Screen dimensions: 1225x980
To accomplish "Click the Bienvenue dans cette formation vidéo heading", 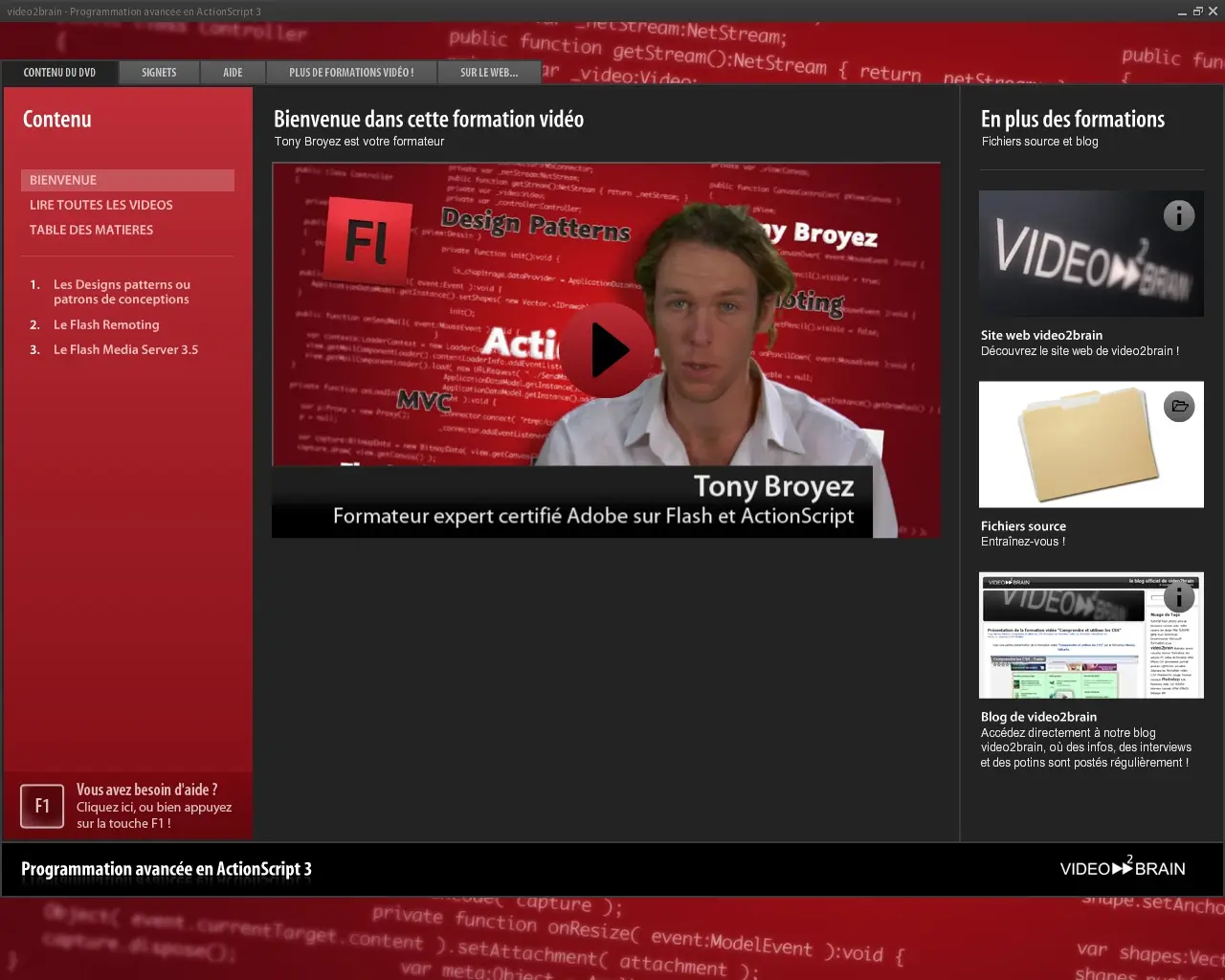I will tap(429, 120).
